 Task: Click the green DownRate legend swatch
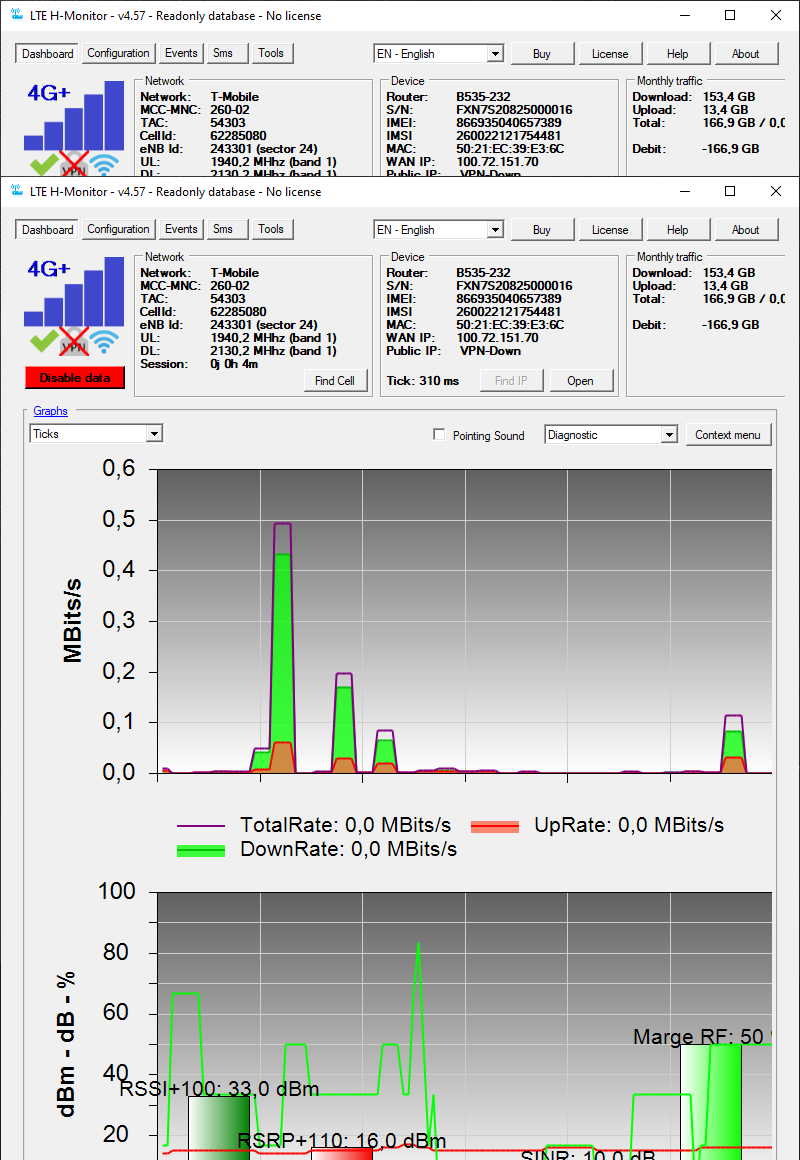[x=201, y=851]
